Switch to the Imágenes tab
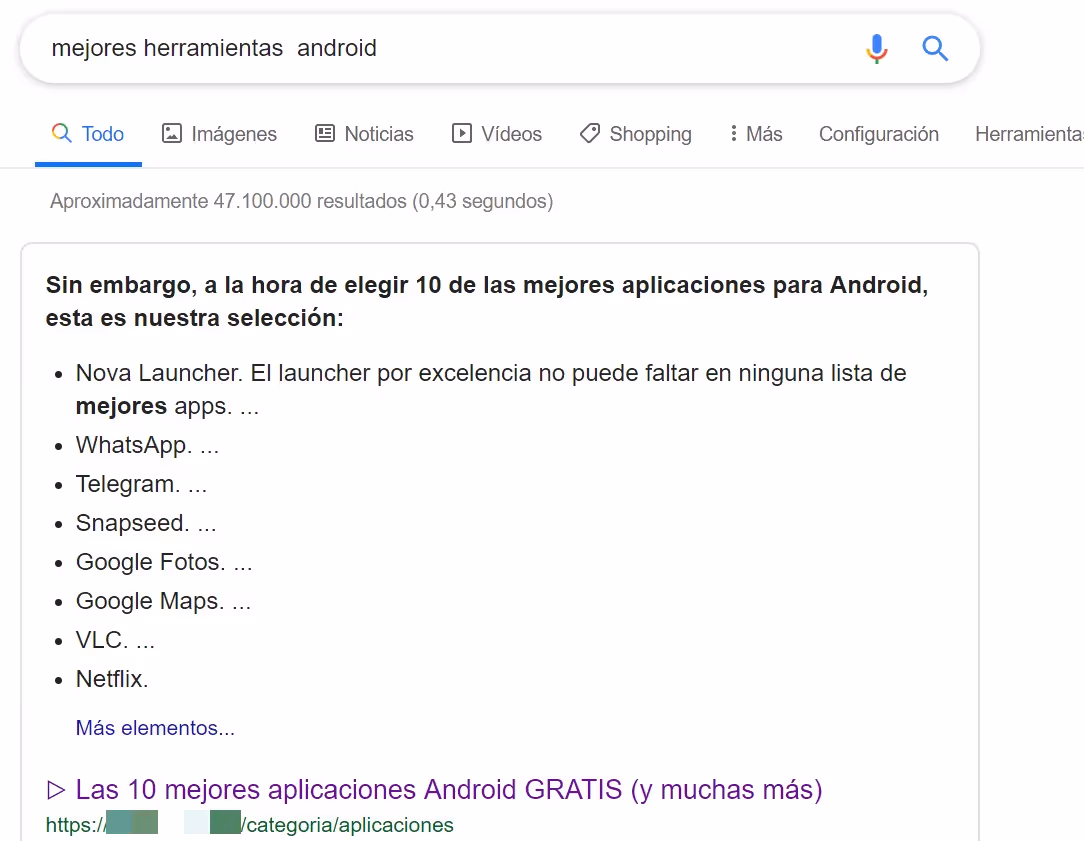The height and width of the screenshot is (841, 1084). (219, 133)
